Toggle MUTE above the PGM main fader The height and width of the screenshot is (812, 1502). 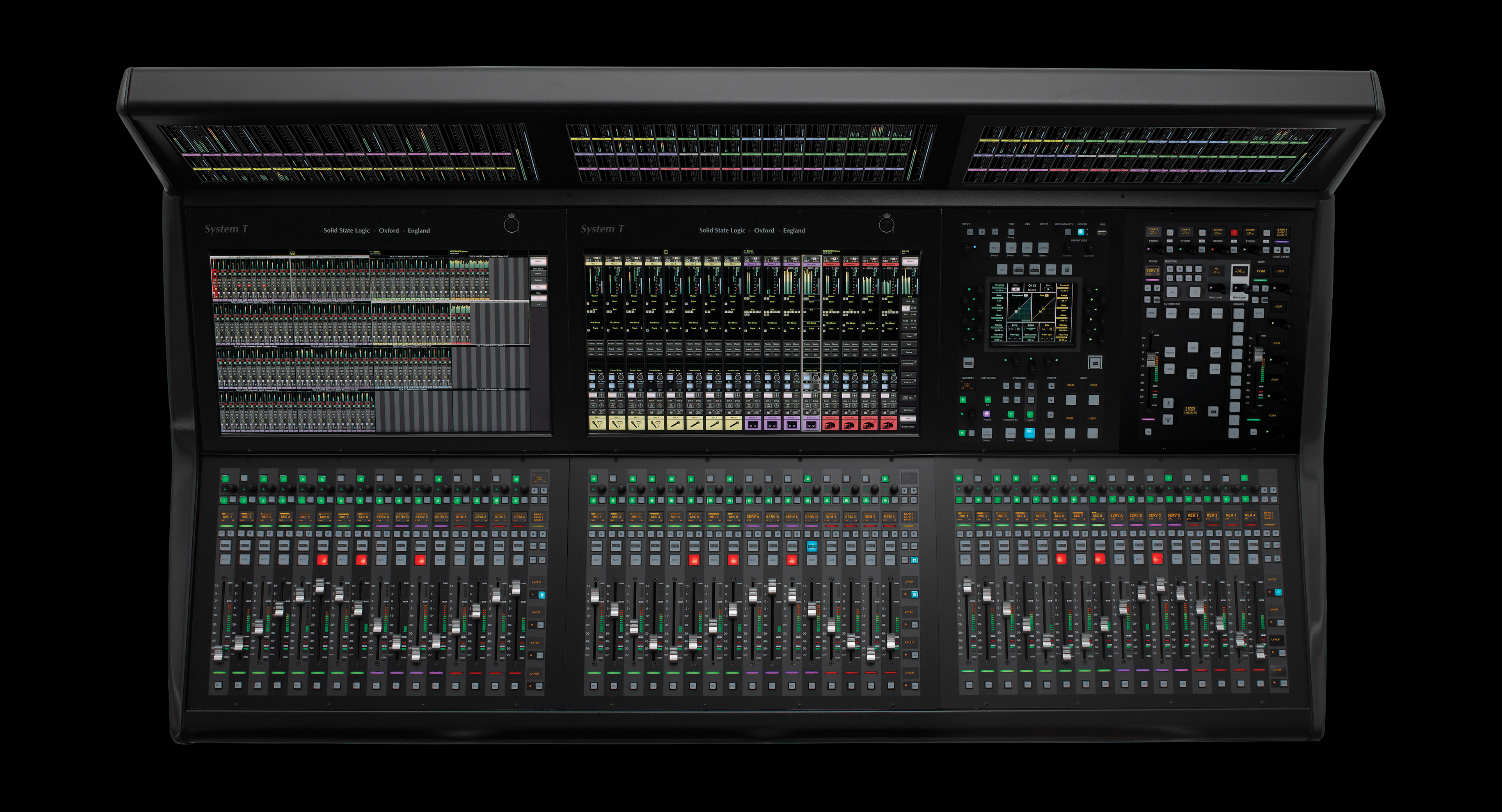tap(1259, 313)
